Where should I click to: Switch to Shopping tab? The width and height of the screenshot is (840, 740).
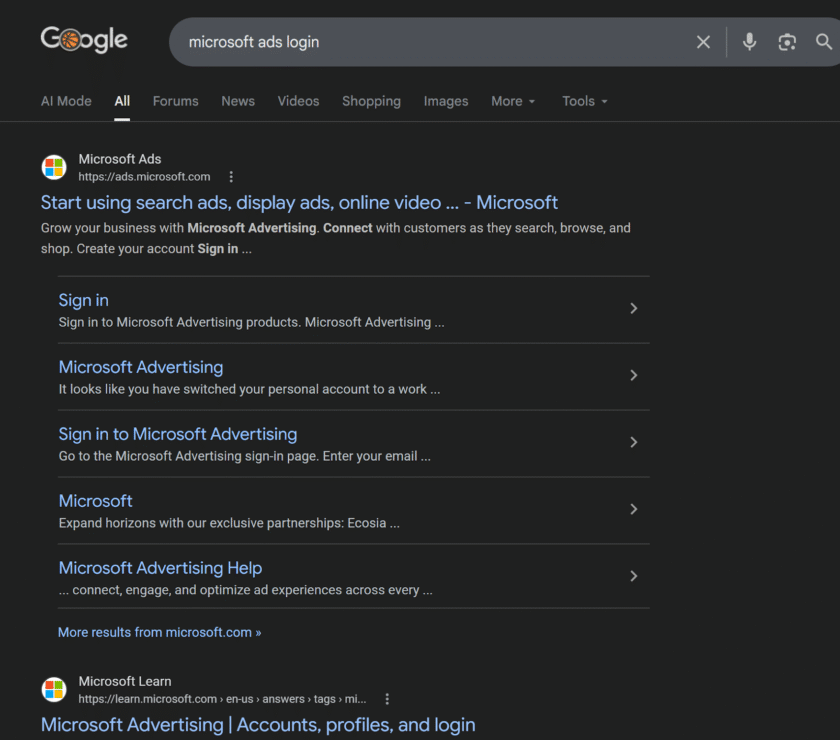point(371,101)
